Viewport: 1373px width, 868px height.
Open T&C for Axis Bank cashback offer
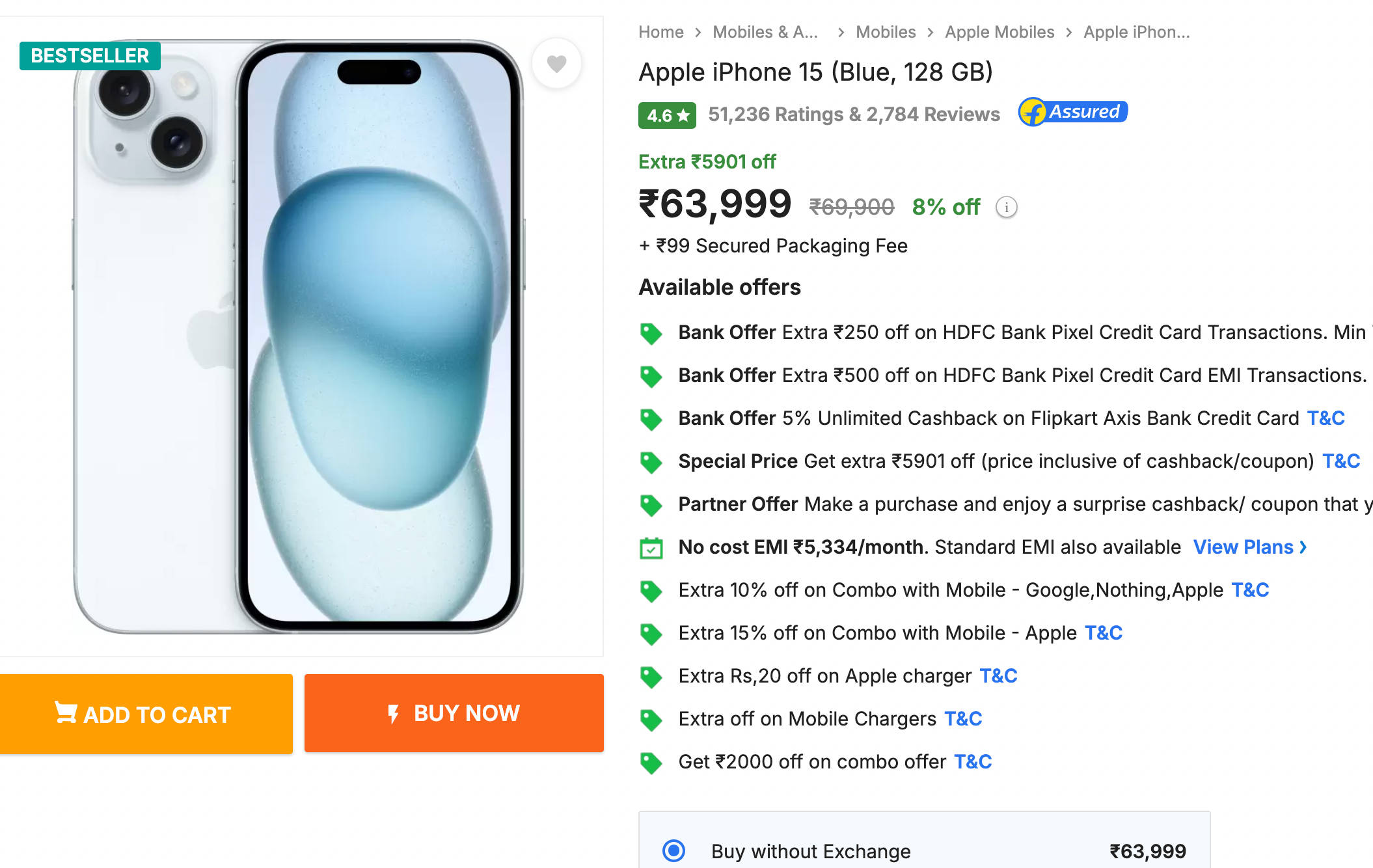tap(1325, 418)
